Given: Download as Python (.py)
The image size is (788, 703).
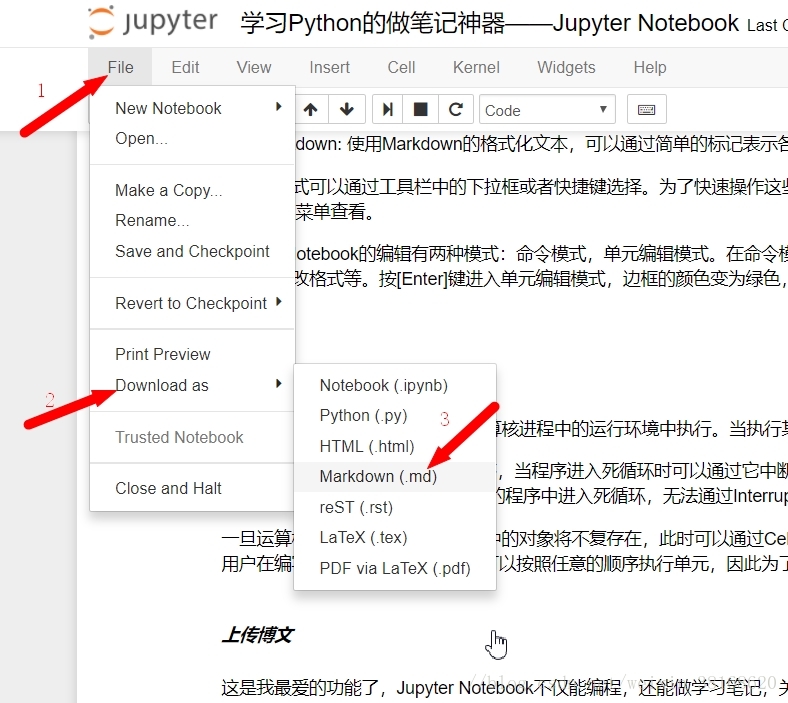Looking at the screenshot, I should tap(395, 416).
